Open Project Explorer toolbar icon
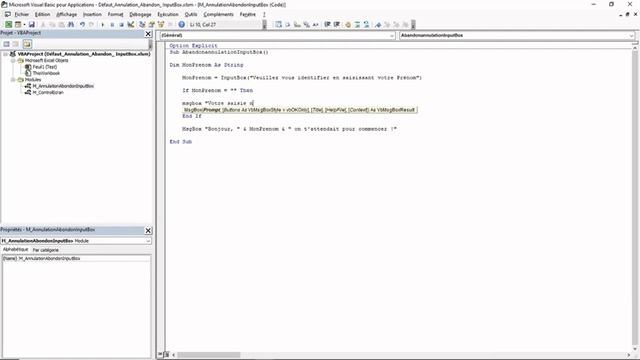The image size is (640, 360). tap(142, 24)
